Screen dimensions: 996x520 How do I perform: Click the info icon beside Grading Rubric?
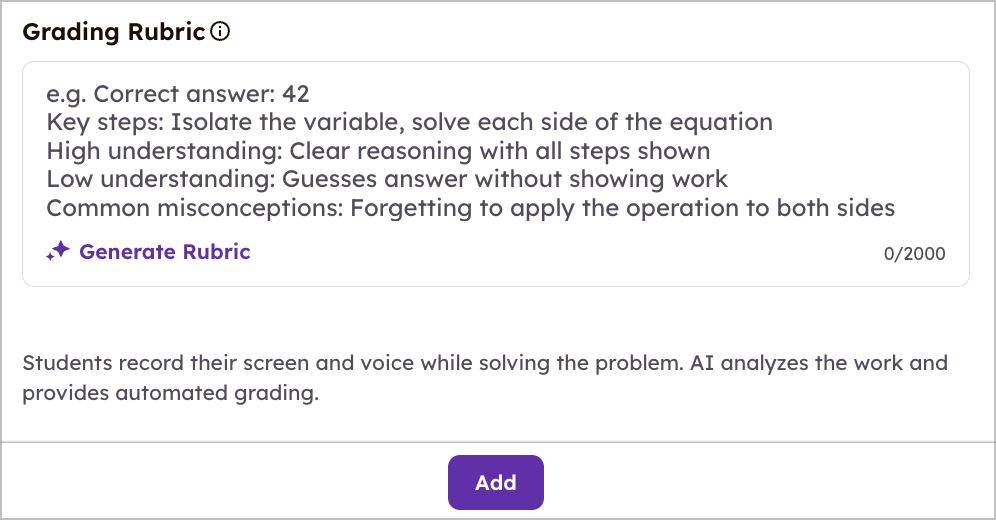[220, 31]
